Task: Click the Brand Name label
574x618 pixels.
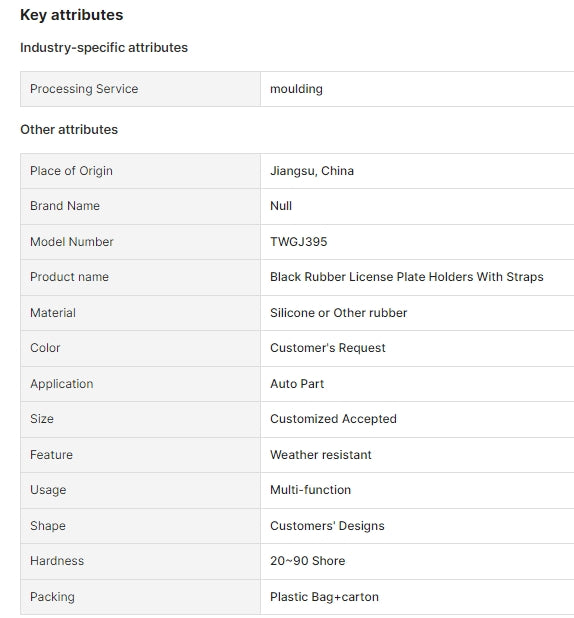Action: pos(65,206)
